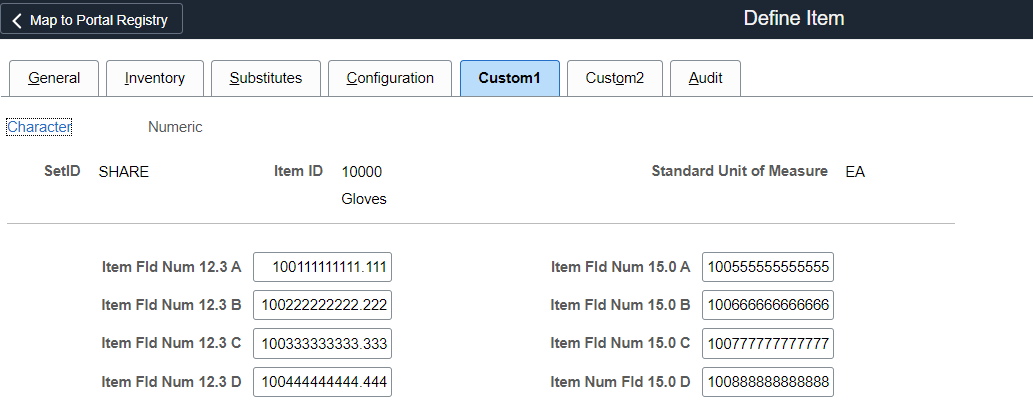Click the Item Fld Num 12.3 A field
This screenshot has width=1033, height=409.
[x=322, y=268]
